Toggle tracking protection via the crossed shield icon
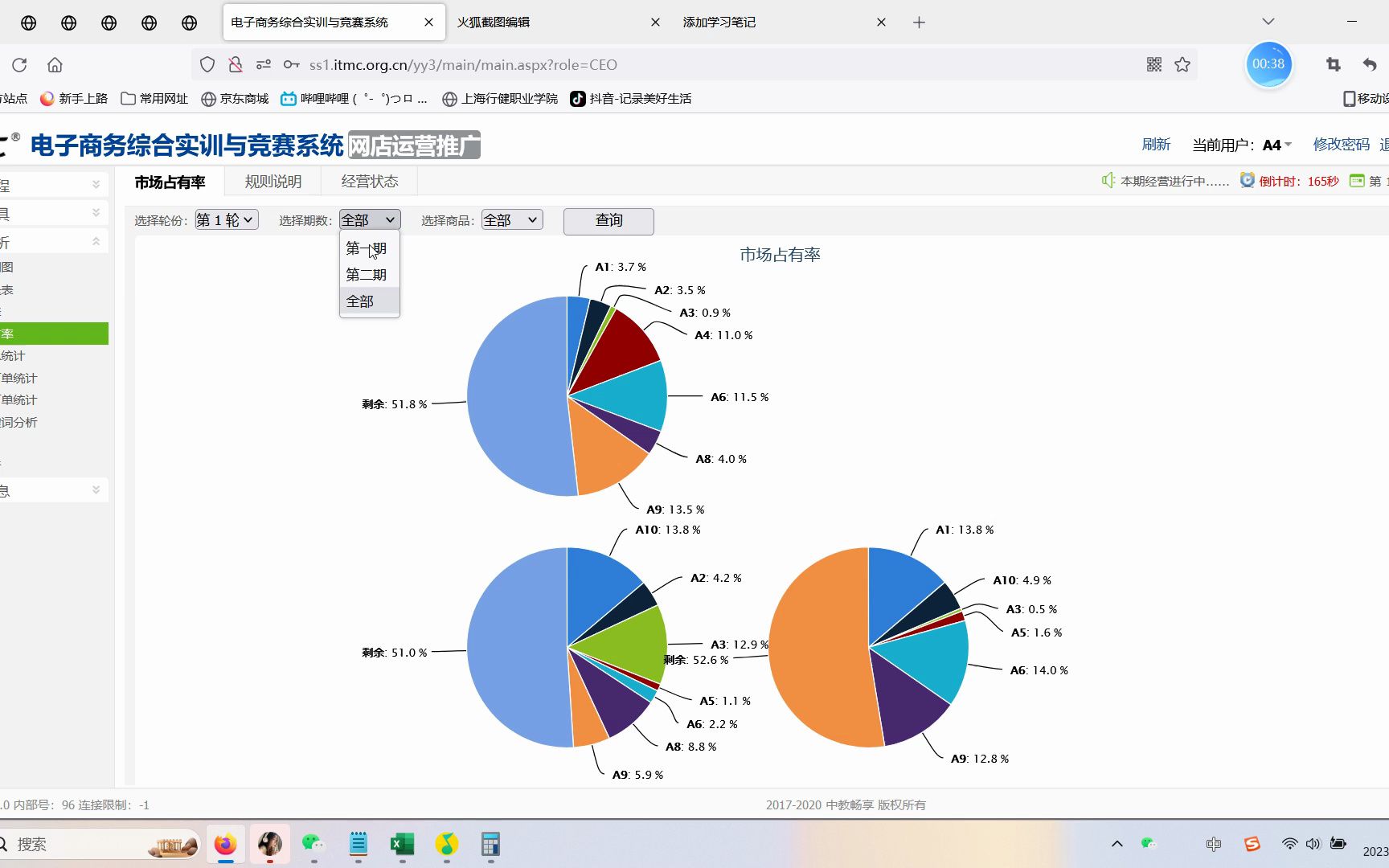The height and width of the screenshot is (868, 1389). pos(235,64)
